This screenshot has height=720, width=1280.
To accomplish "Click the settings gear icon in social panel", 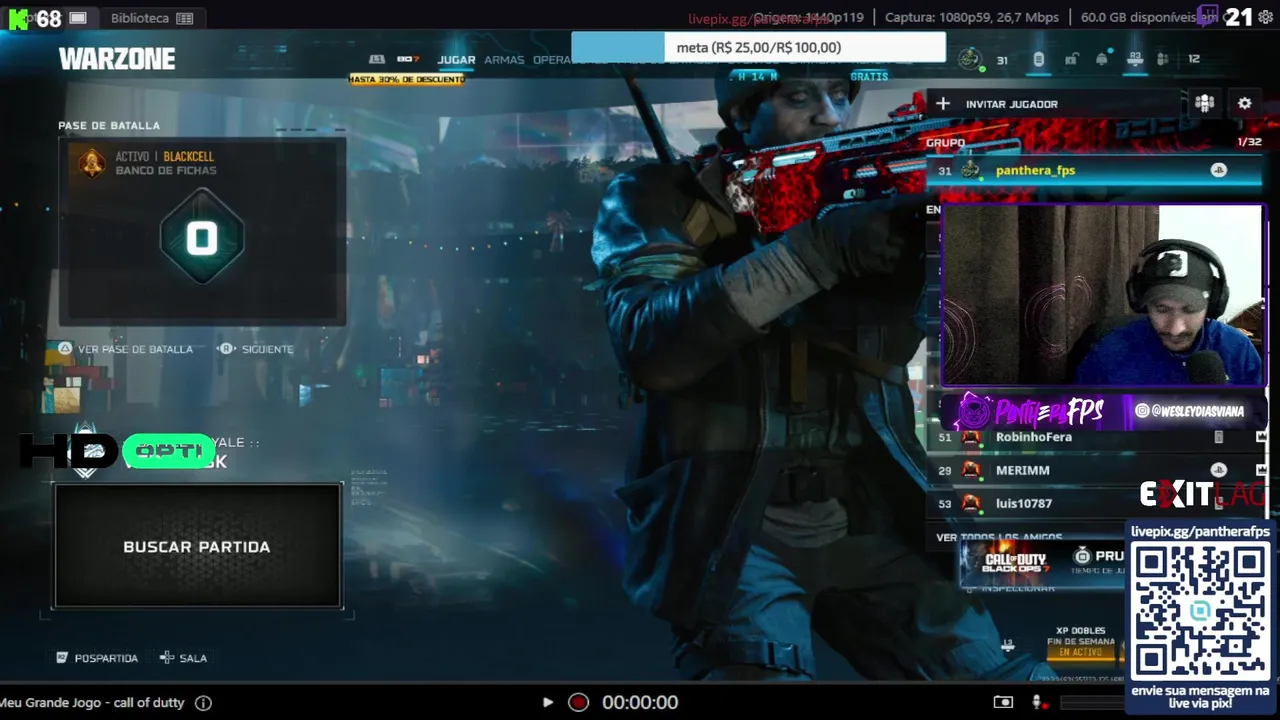I will [1244, 103].
